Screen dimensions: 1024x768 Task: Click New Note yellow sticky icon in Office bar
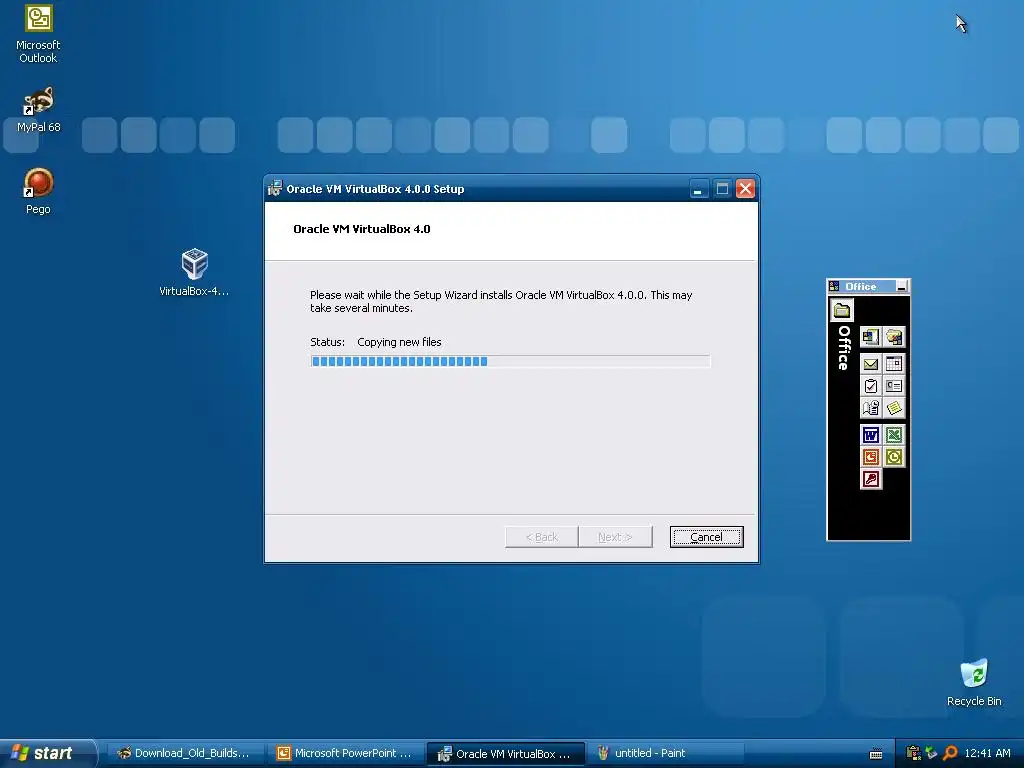(894, 408)
